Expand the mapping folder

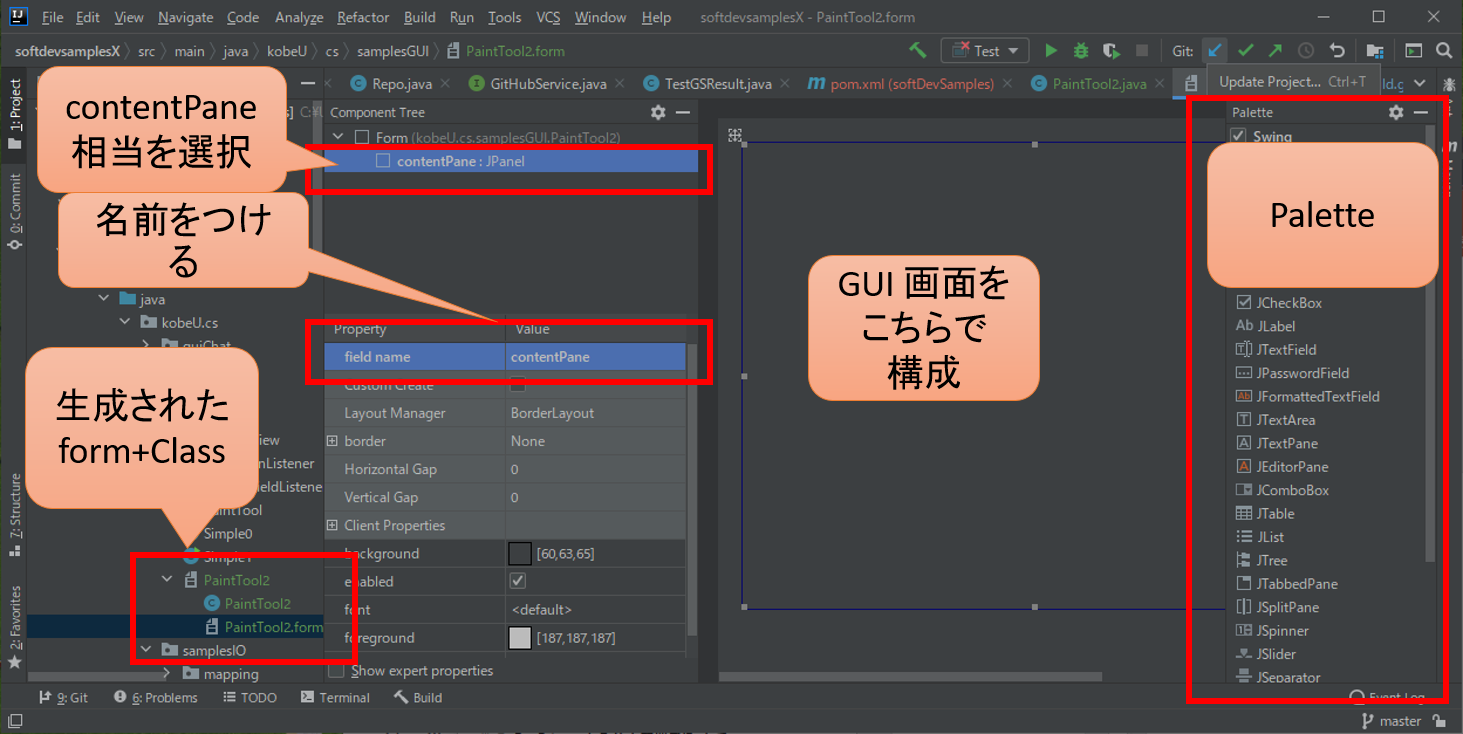(167, 674)
